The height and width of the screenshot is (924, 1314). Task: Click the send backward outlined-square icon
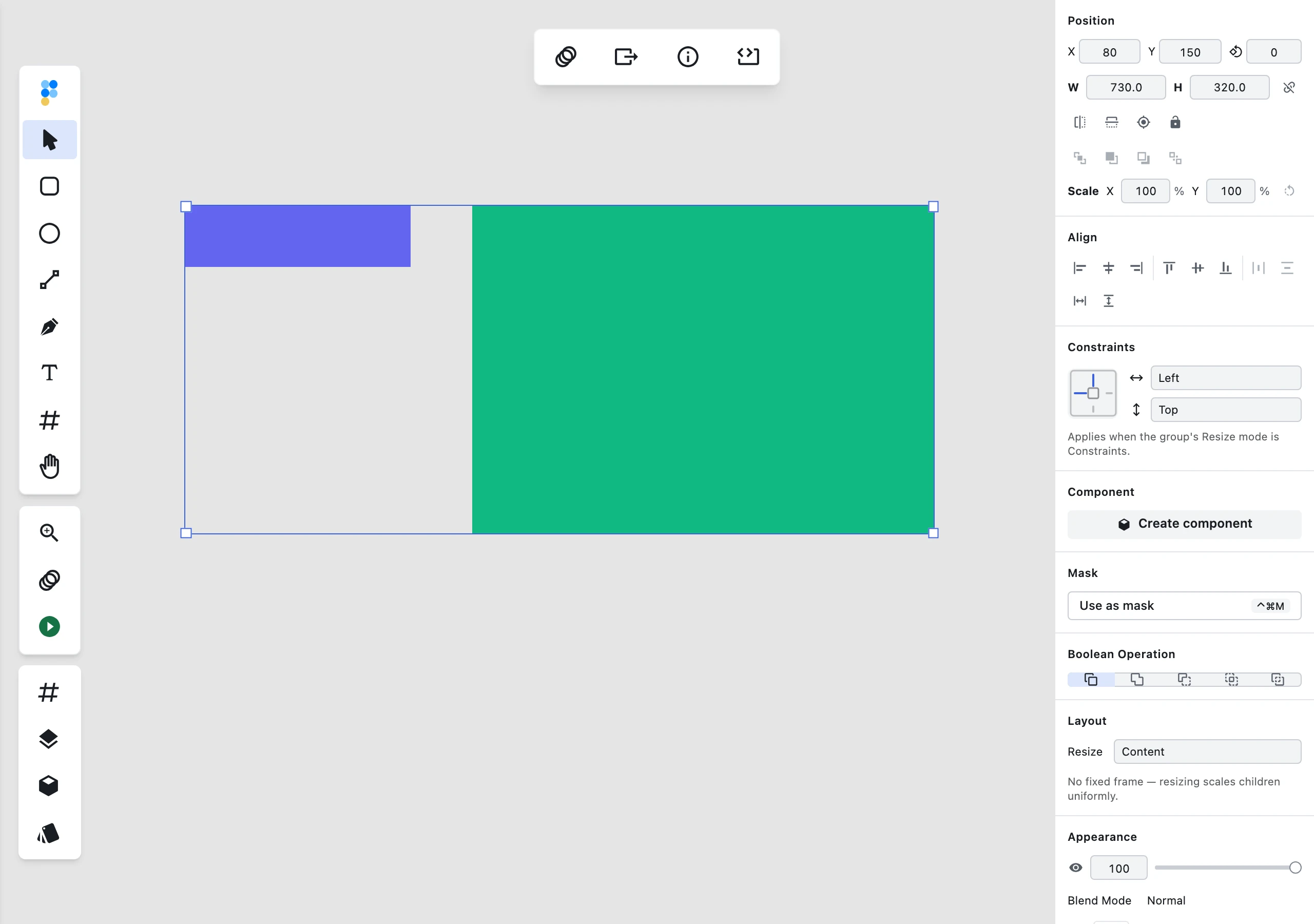click(1144, 158)
